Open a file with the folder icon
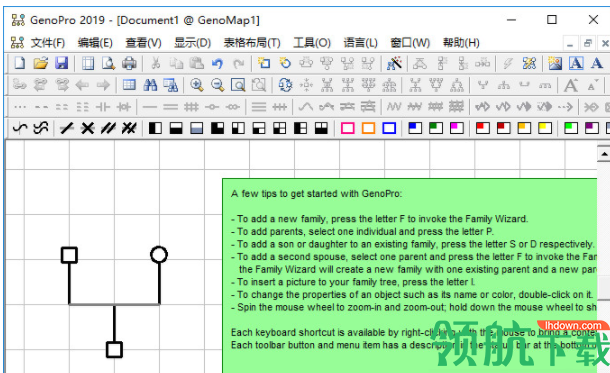610x373 pixels. pyautogui.click(x=40, y=63)
